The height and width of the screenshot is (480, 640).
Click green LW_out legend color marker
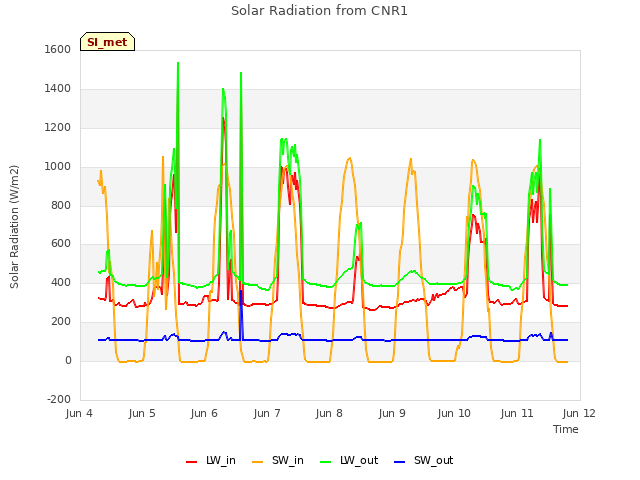[326, 462]
